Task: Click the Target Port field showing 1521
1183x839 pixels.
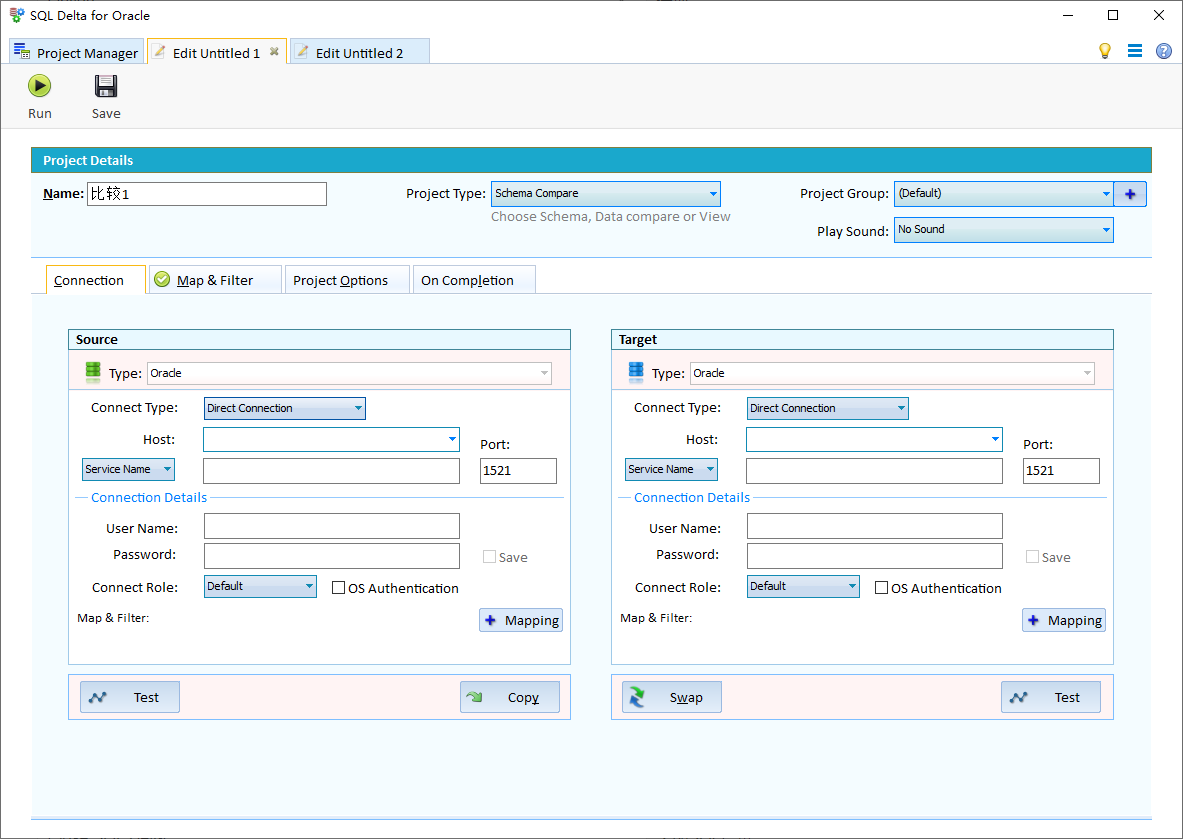Action: point(1062,471)
